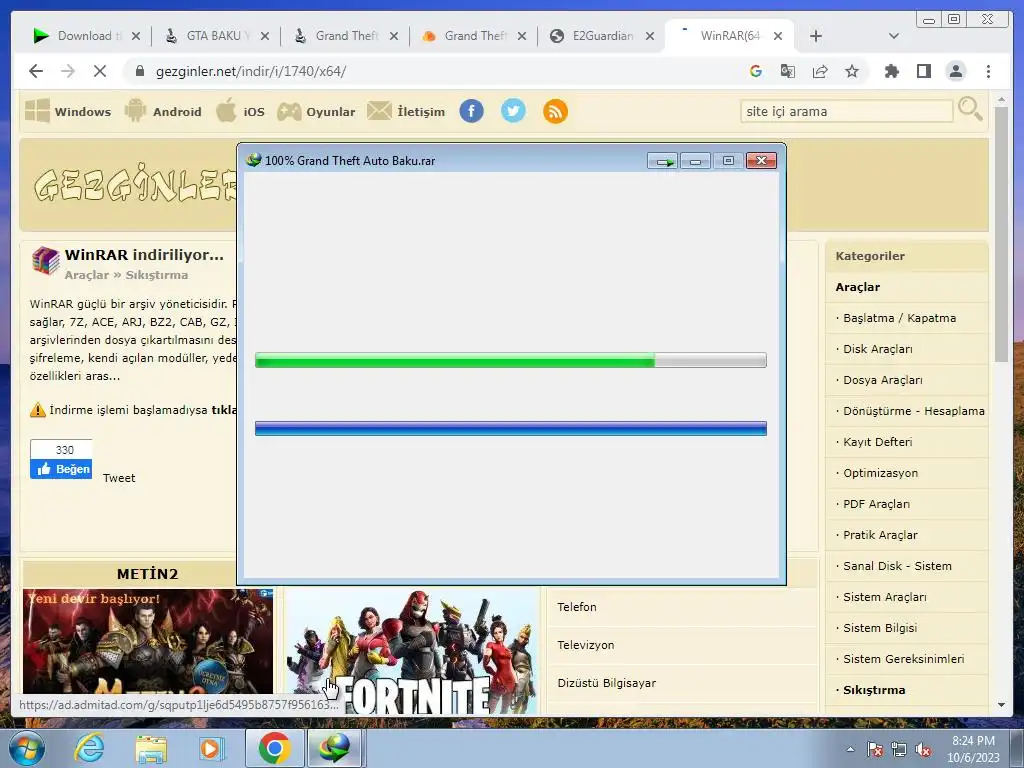The width and height of the screenshot is (1024, 768).
Task: Open Google icon in the address bar
Action: [756, 71]
